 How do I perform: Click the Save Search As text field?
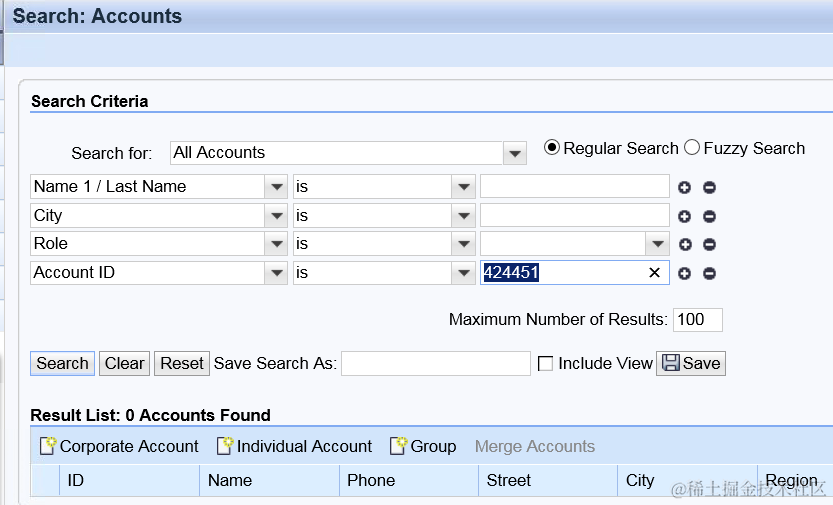pyautogui.click(x=436, y=364)
